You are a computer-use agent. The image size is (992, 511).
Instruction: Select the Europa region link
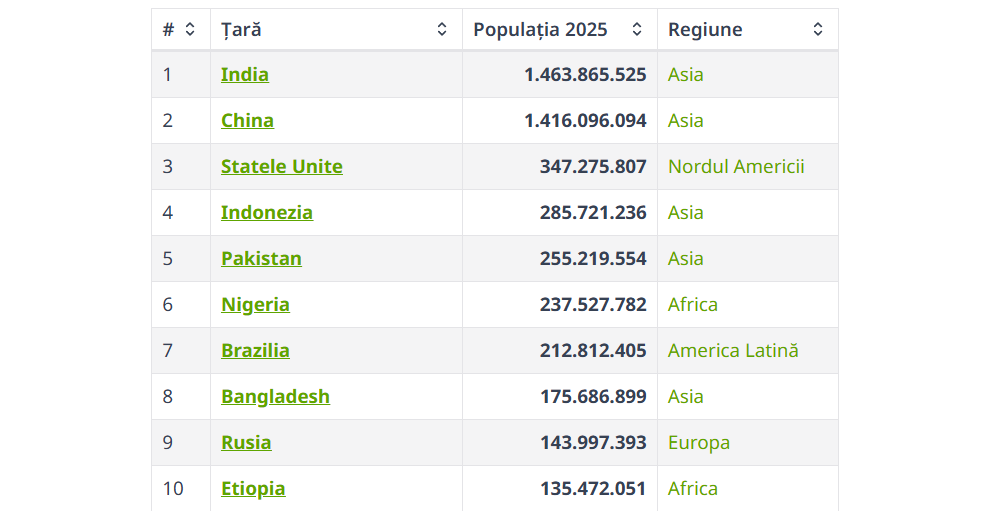click(699, 443)
